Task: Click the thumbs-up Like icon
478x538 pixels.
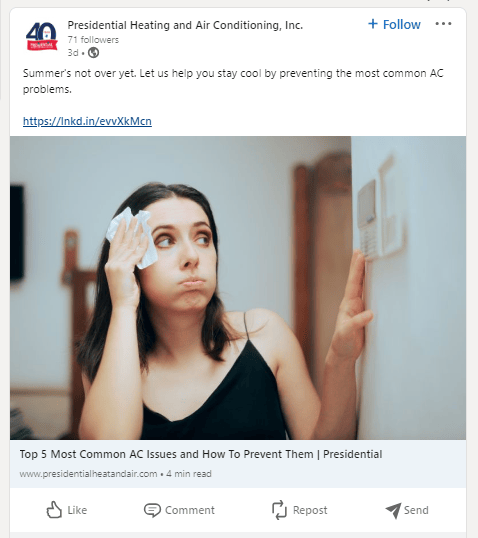Action: click(54, 510)
